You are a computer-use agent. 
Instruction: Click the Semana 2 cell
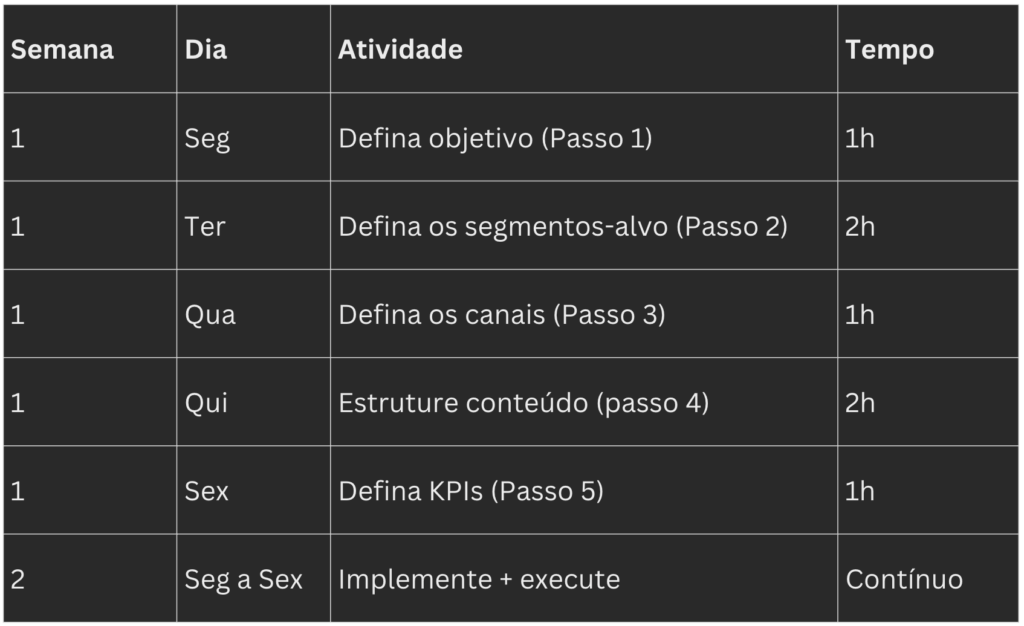[18, 579]
